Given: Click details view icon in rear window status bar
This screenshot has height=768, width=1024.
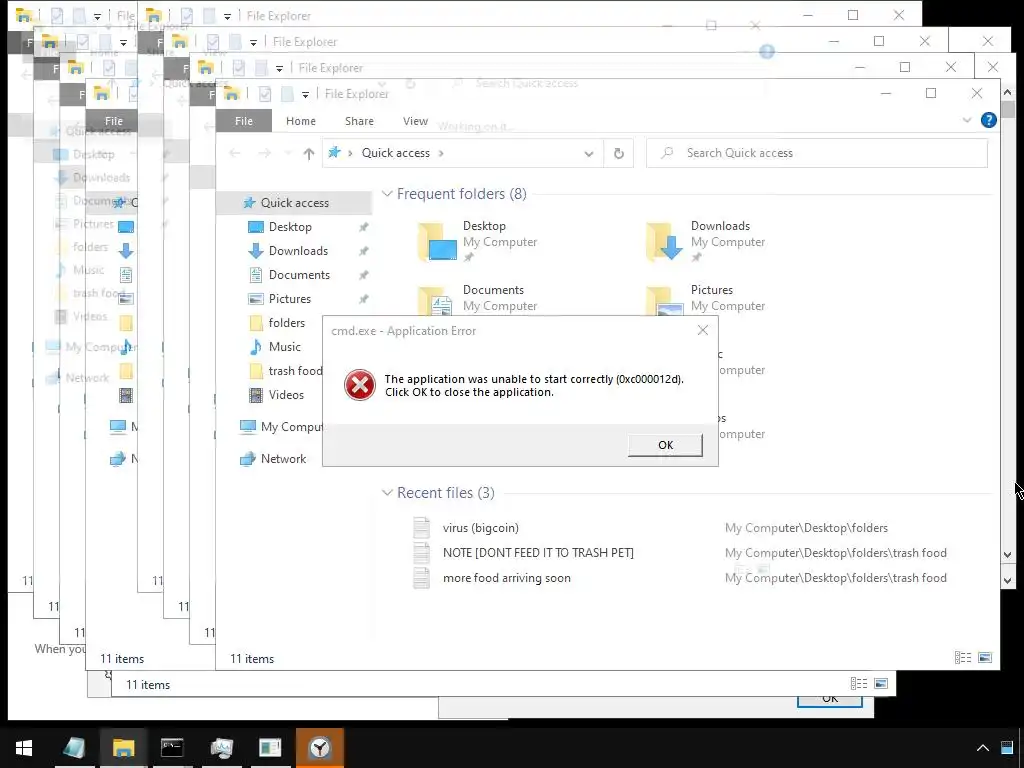Looking at the screenshot, I should coord(859,683).
